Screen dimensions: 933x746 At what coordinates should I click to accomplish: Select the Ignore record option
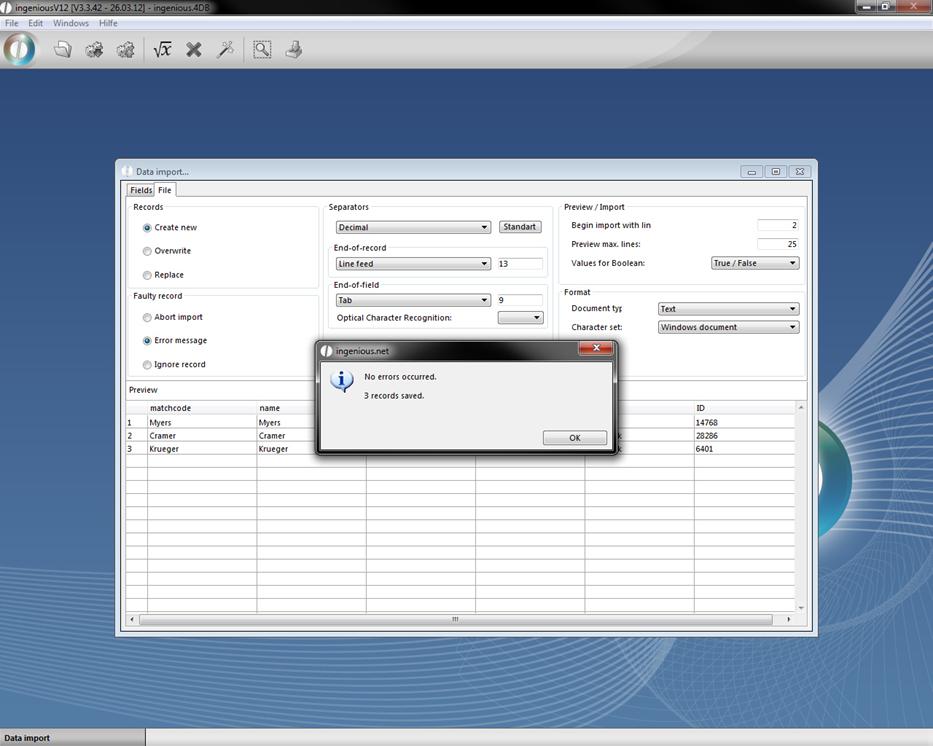[x=147, y=365]
